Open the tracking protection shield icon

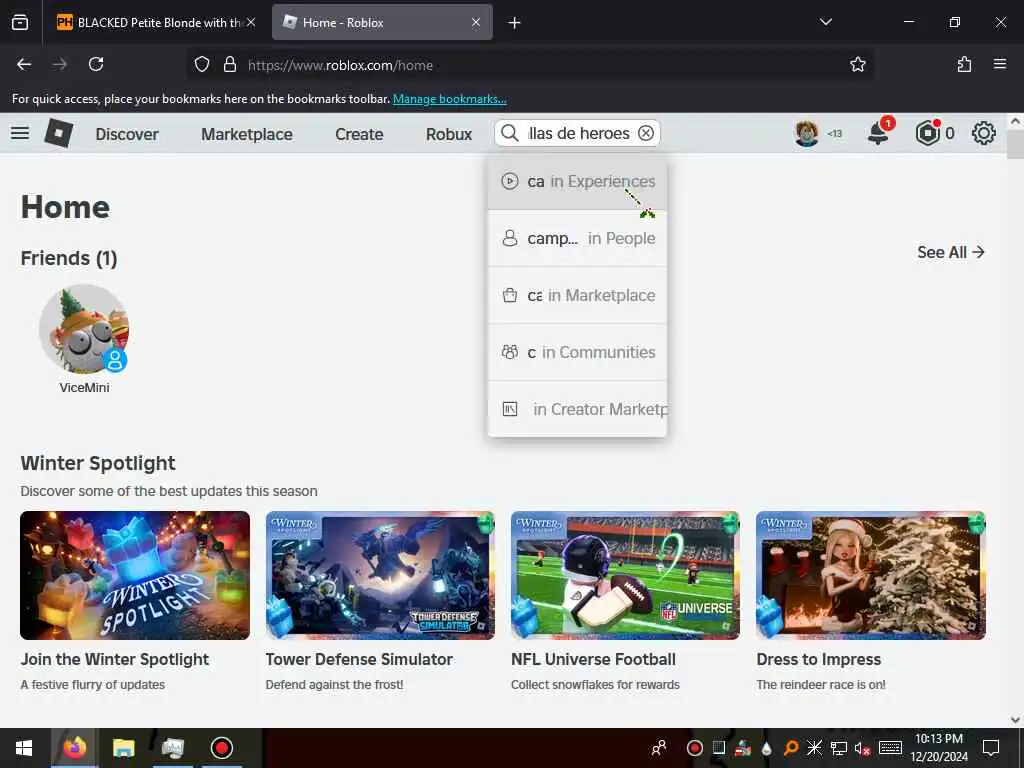coord(202,65)
